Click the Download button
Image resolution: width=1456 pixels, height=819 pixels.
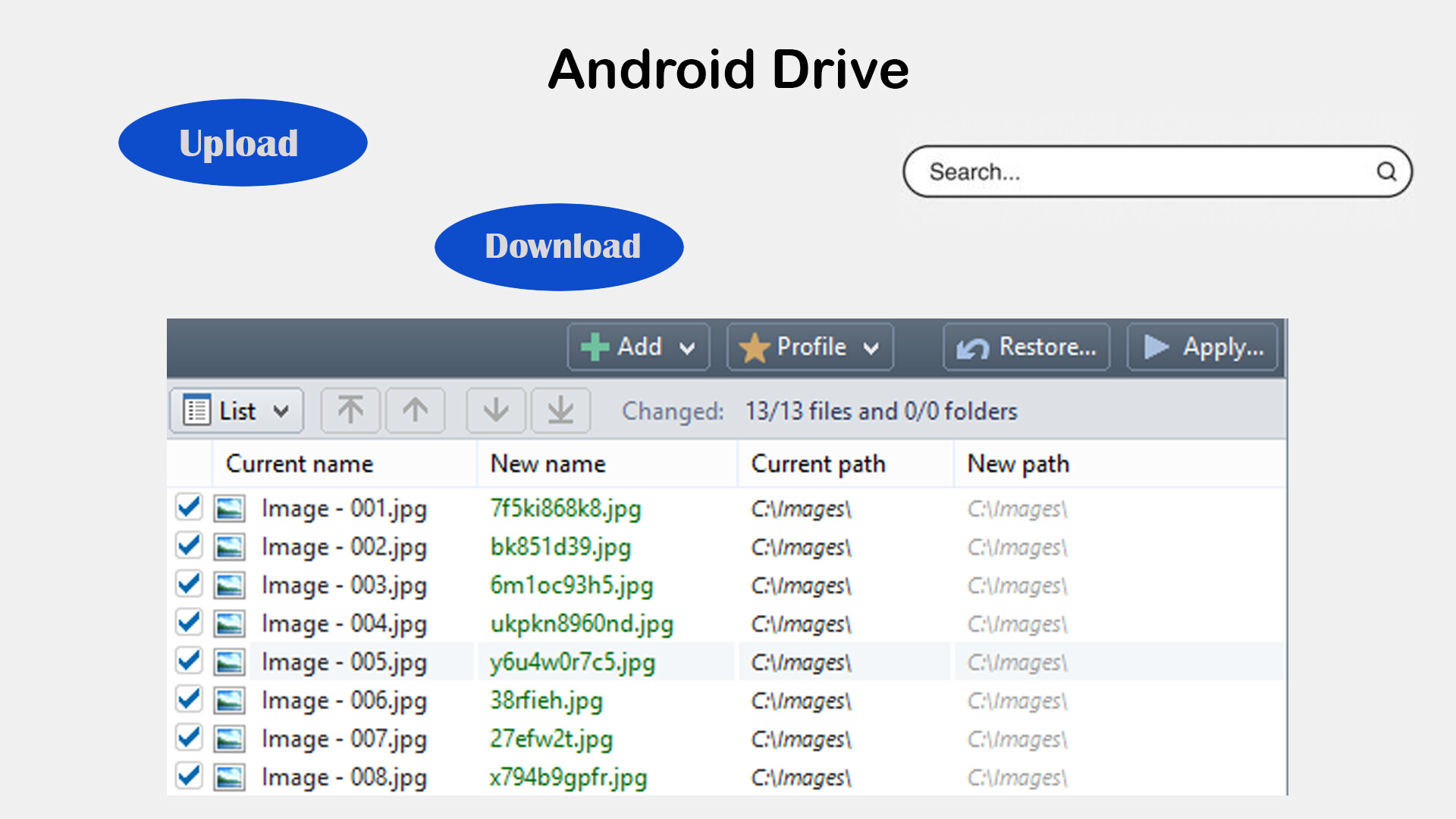tap(559, 246)
